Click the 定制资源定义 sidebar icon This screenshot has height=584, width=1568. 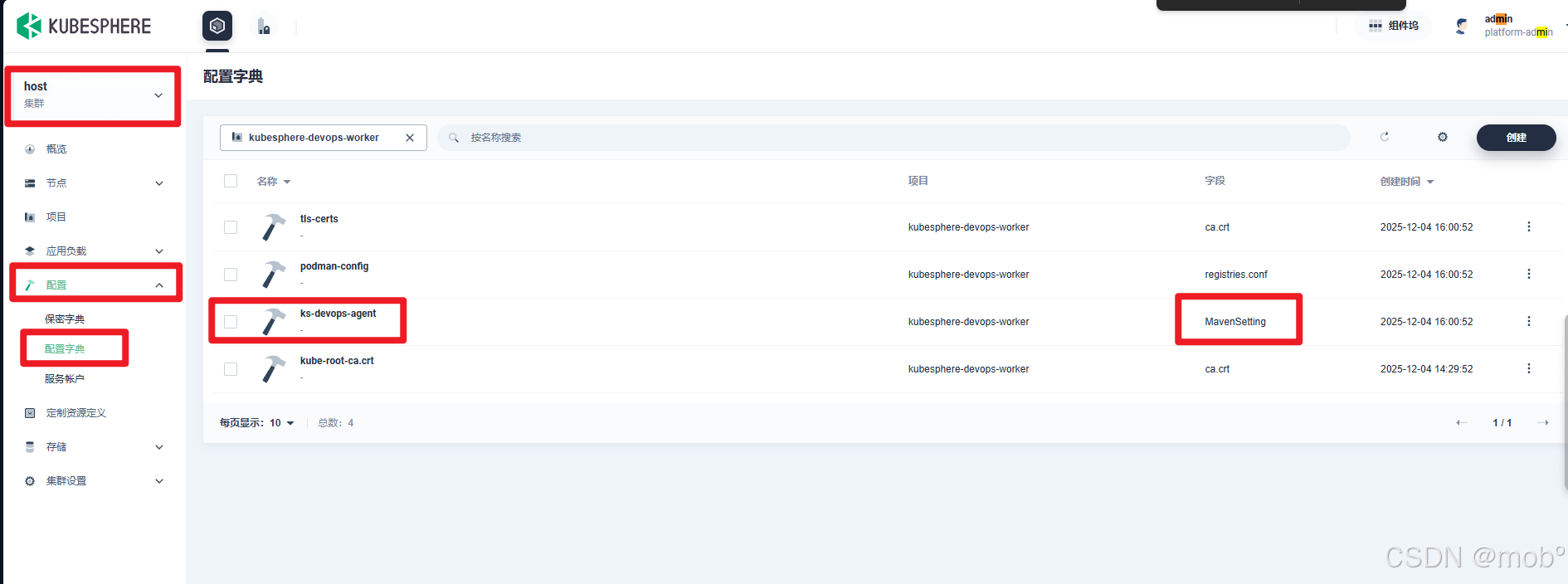(x=30, y=413)
